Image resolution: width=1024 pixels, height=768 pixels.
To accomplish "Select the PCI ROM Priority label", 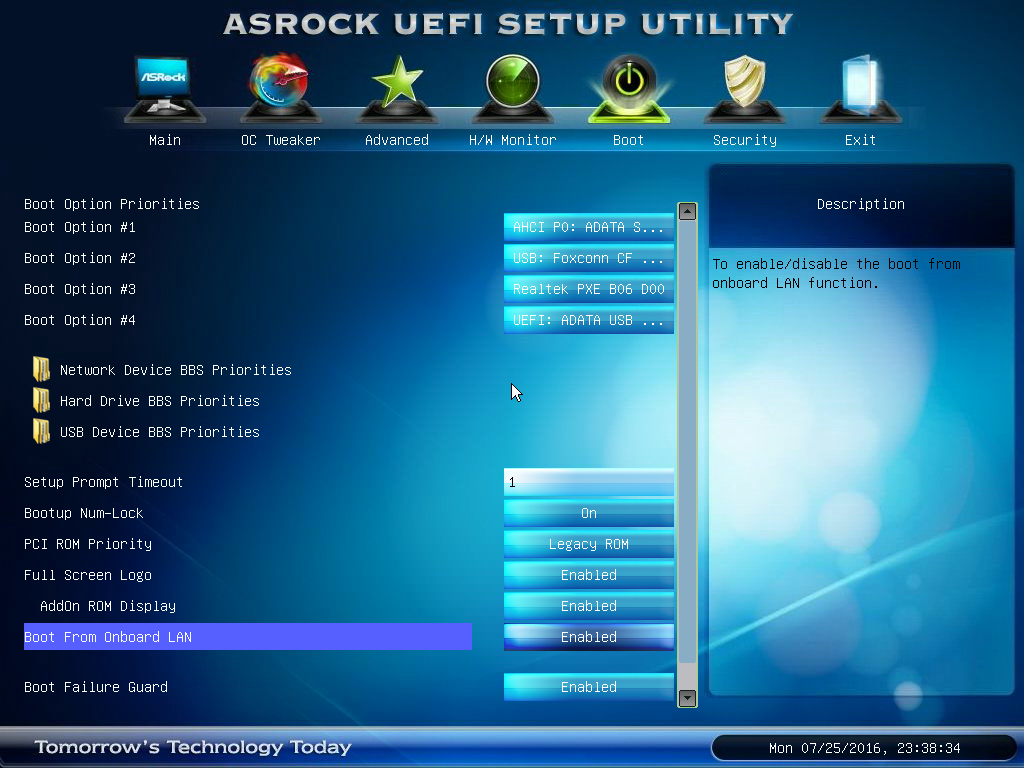I will point(88,544).
